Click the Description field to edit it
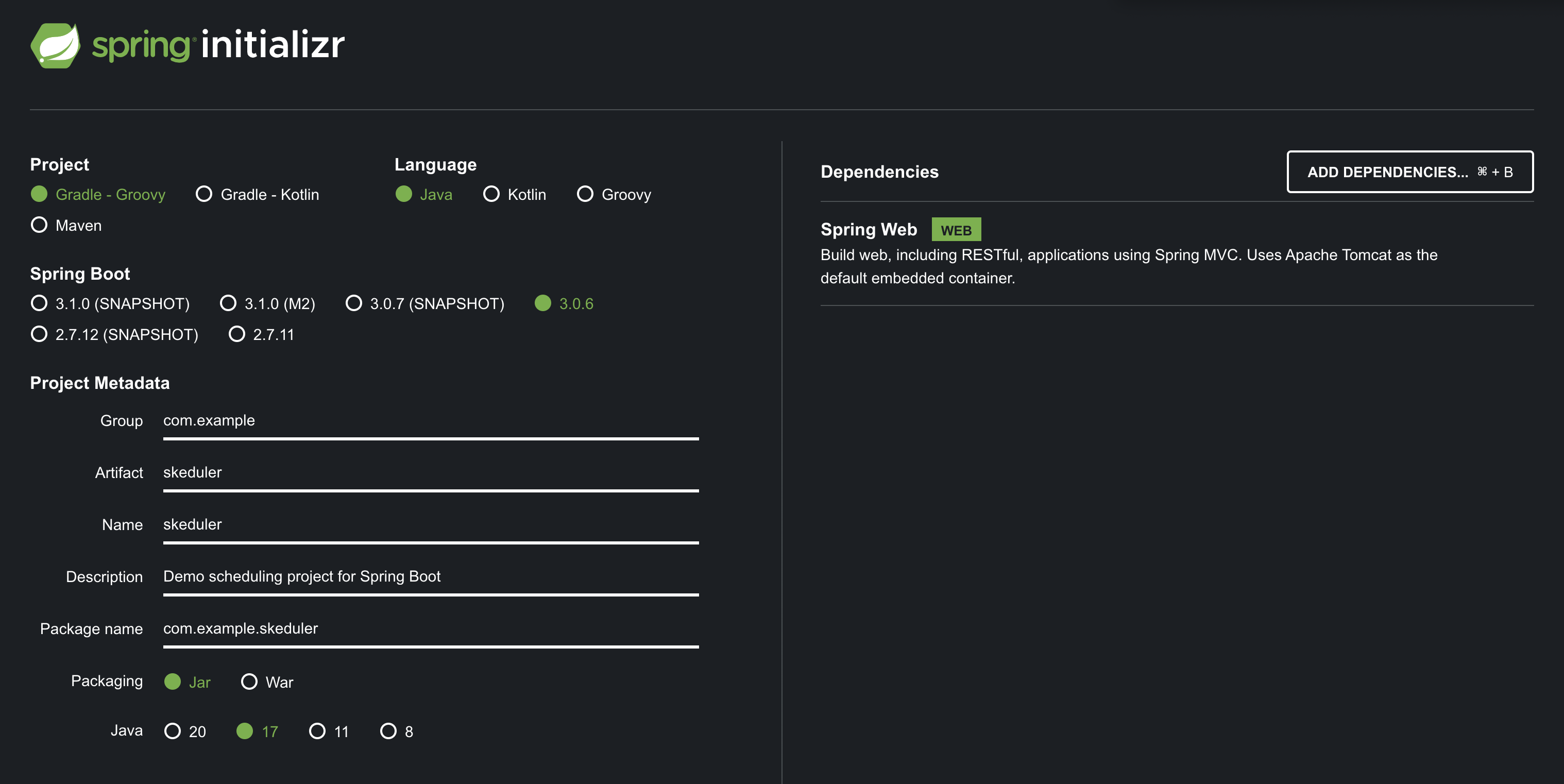 click(x=425, y=577)
